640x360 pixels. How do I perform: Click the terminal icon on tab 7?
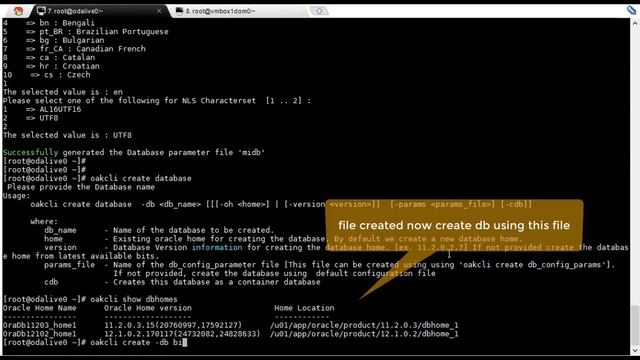click(41, 11)
